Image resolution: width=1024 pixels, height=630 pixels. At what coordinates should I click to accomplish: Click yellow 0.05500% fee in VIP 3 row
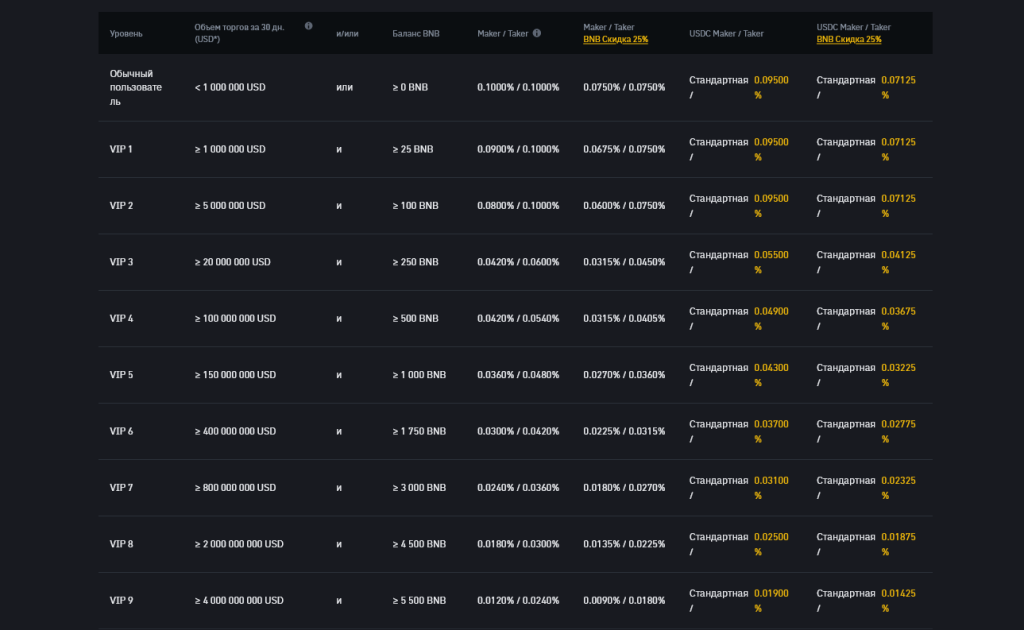771,255
